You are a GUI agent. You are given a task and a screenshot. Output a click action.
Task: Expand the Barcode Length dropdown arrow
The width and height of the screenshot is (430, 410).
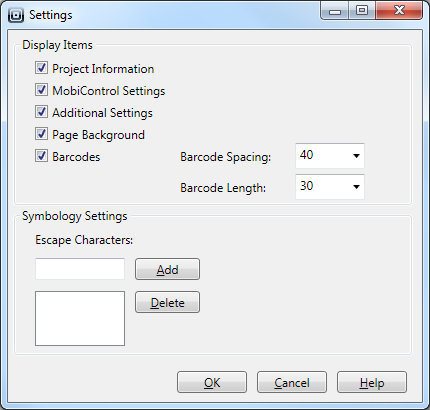point(356,187)
